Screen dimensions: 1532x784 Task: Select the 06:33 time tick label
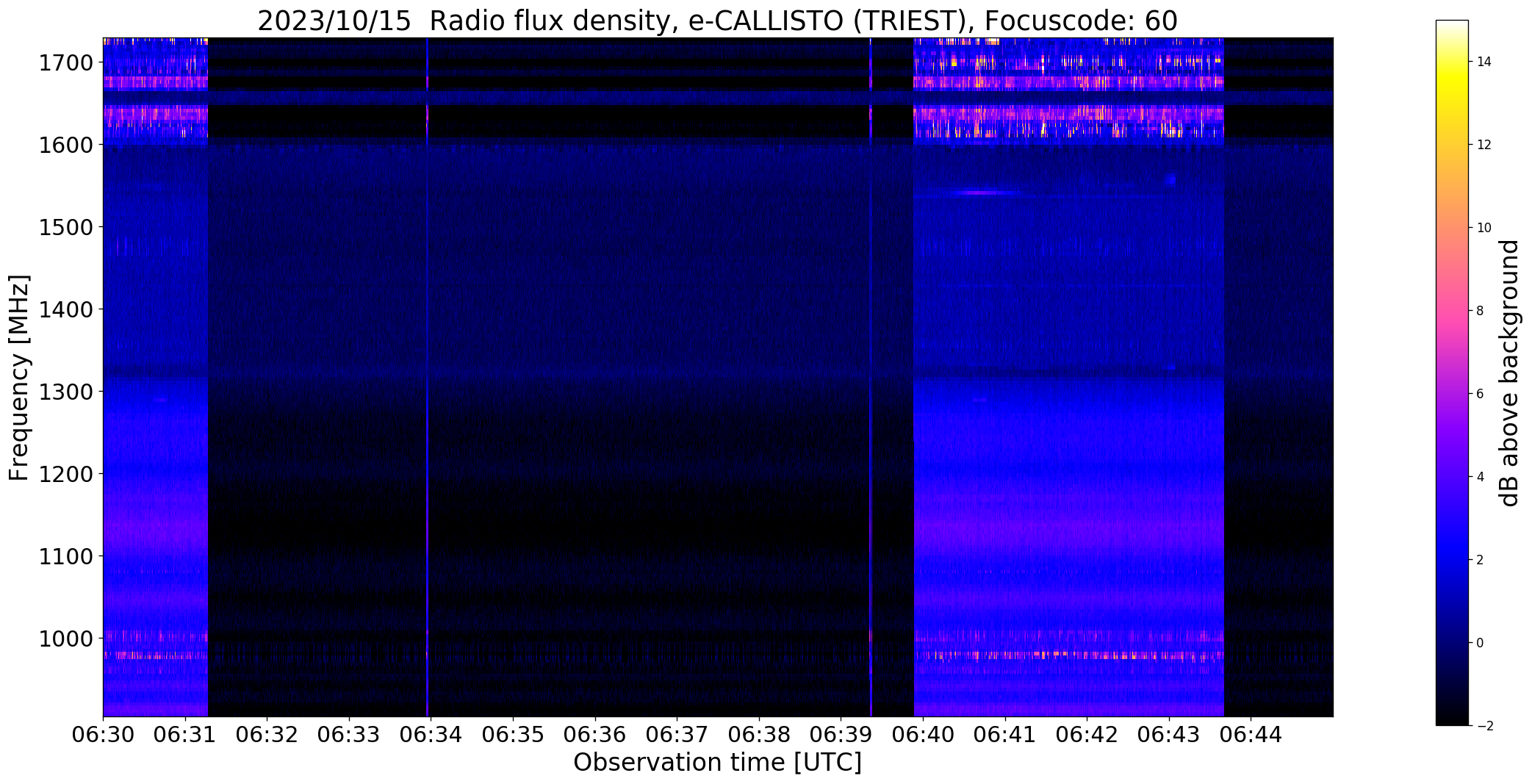click(x=349, y=734)
